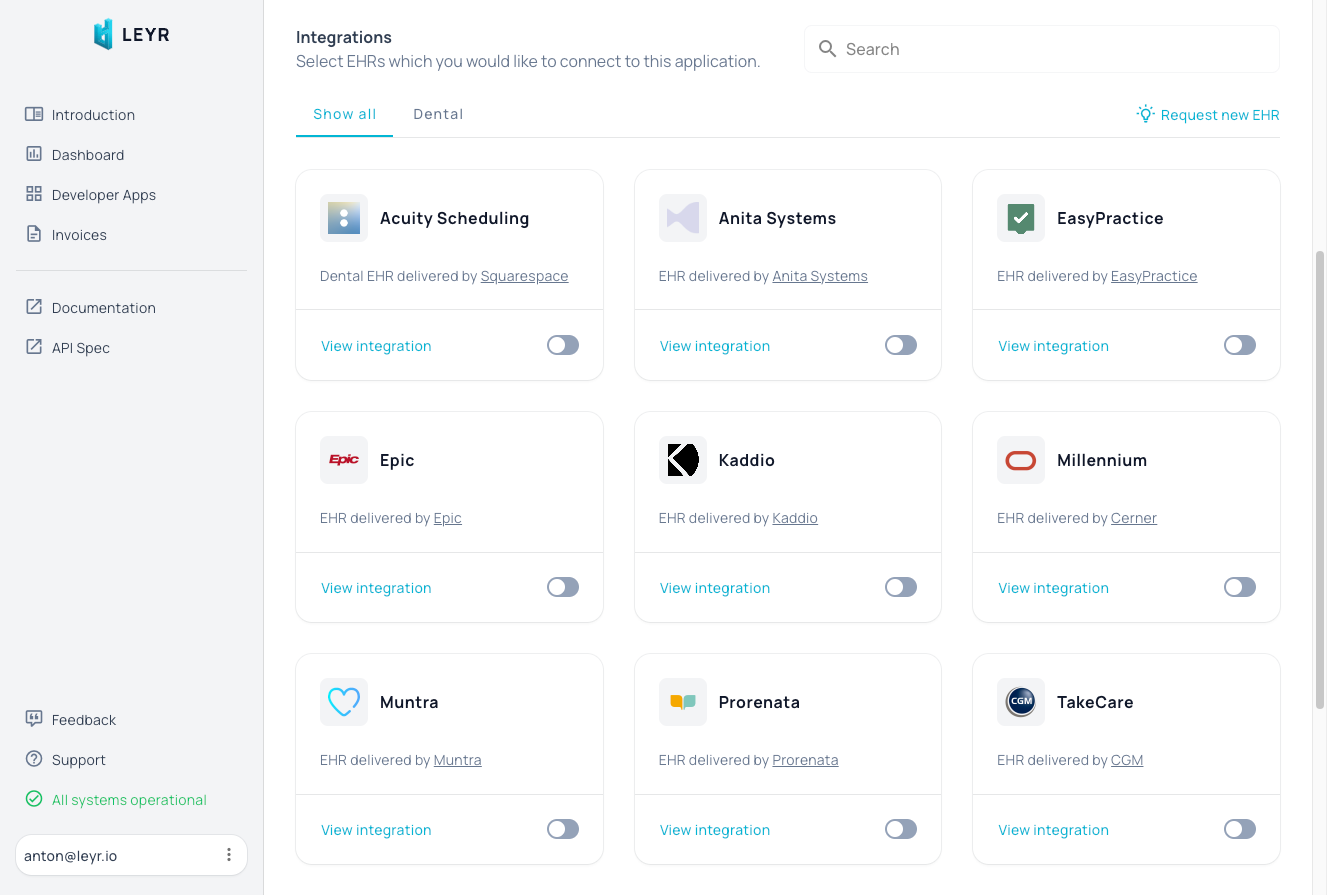This screenshot has width=1327, height=895.
Task: Click the Anita Systems logo
Action: click(x=683, y=218)
